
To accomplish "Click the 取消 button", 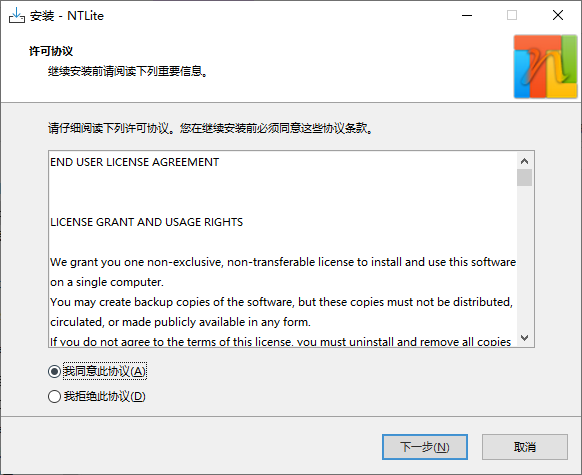I will pos(525,447).
